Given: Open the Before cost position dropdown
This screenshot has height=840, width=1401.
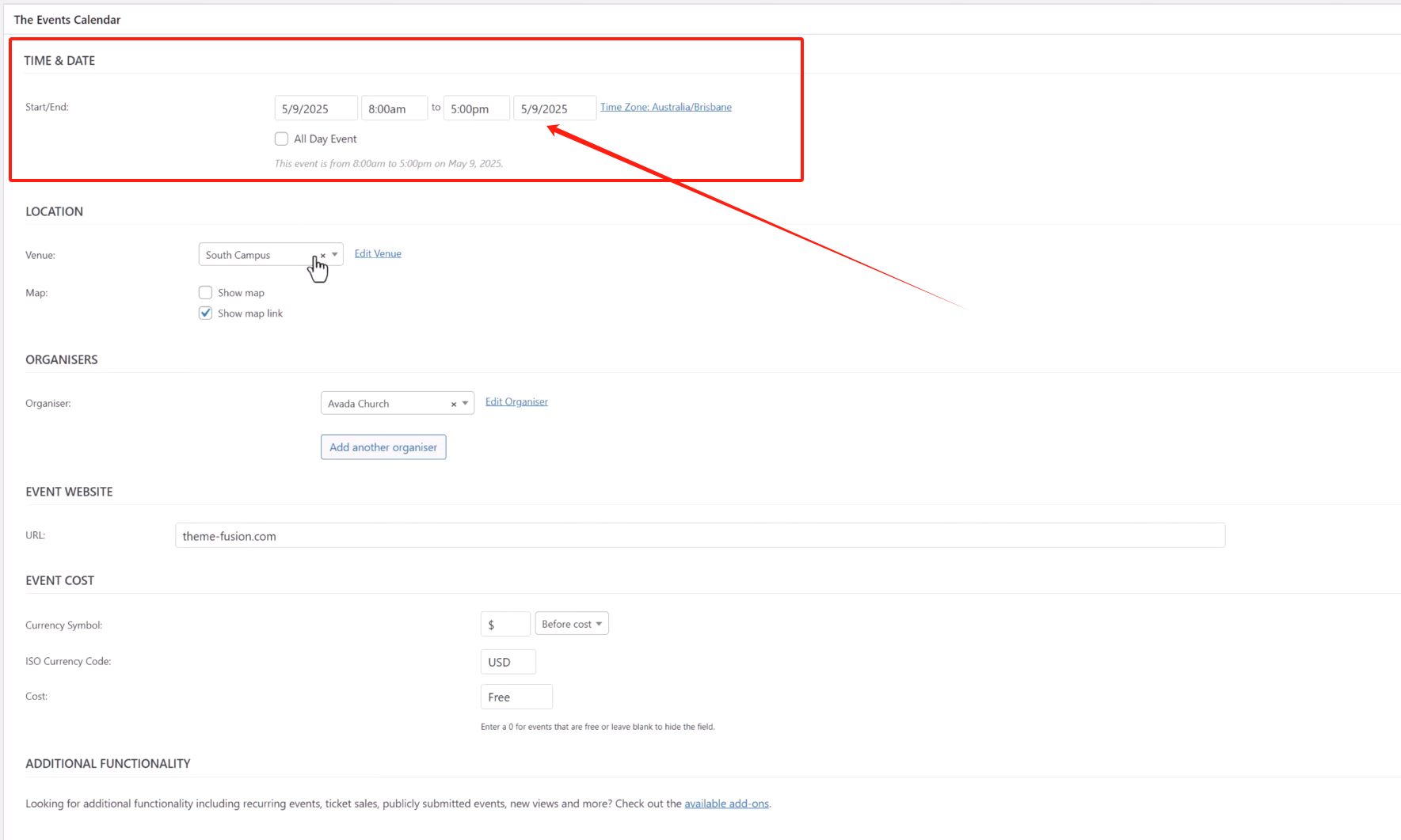Looking at the screenshot, I should (x=571, y=623).
